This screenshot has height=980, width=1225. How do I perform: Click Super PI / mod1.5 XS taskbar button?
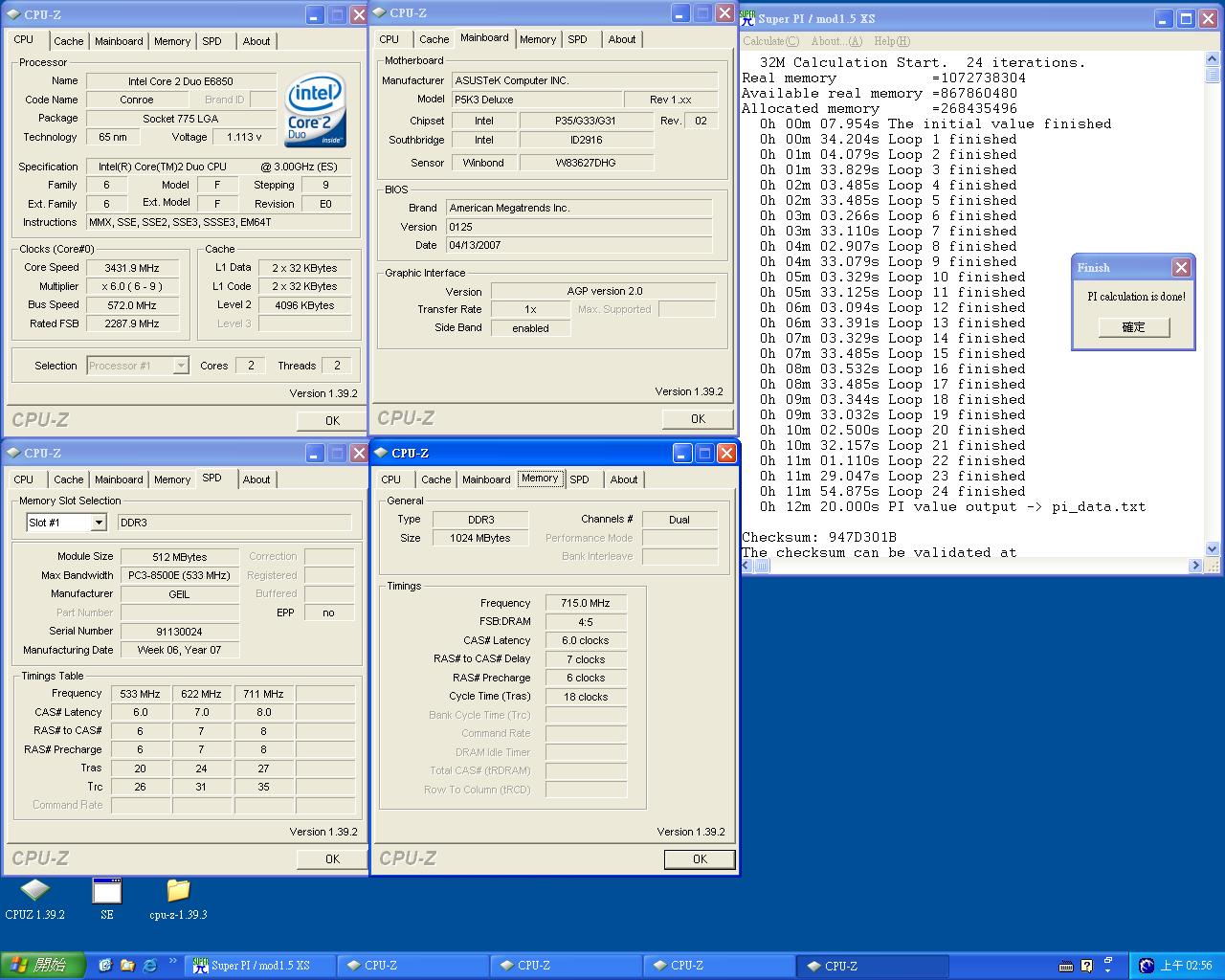point(261,966)
